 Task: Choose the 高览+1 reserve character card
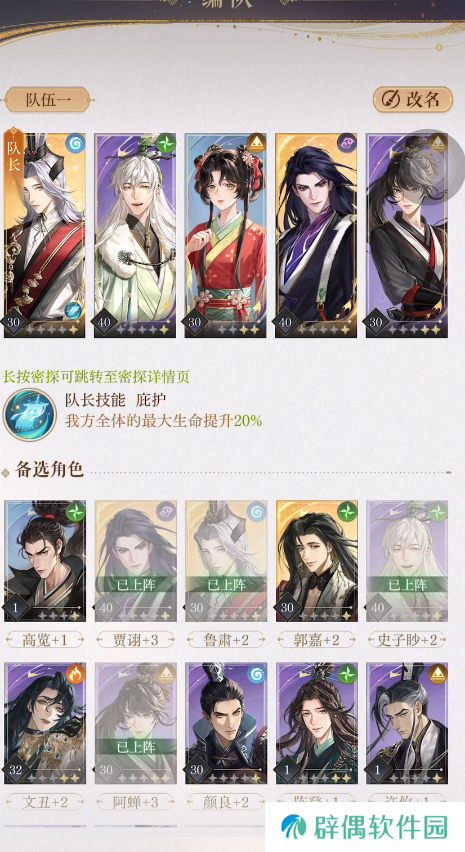pos(45,561)
